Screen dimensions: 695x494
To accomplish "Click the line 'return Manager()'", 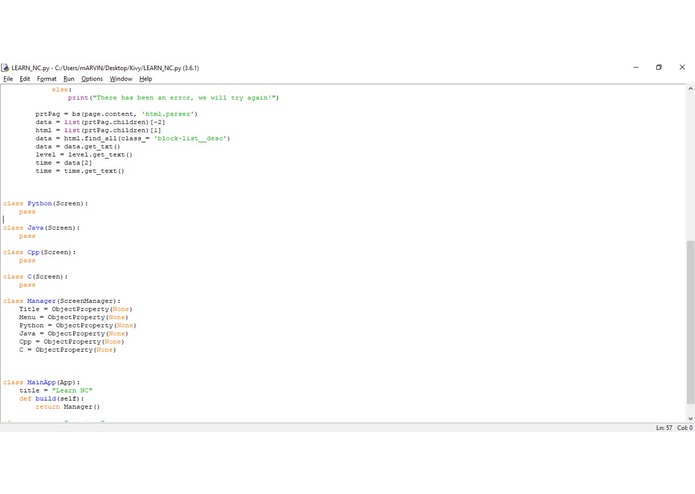I will 68,406.
